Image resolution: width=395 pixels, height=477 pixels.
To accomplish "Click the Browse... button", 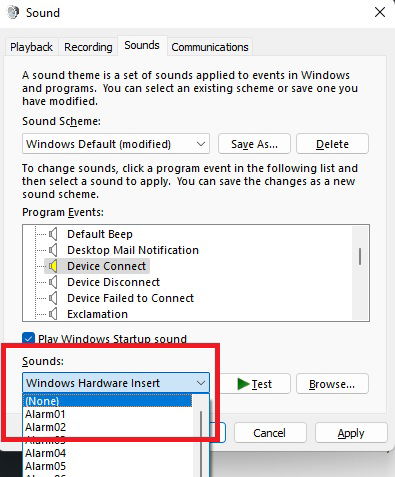I will (332, 384).
